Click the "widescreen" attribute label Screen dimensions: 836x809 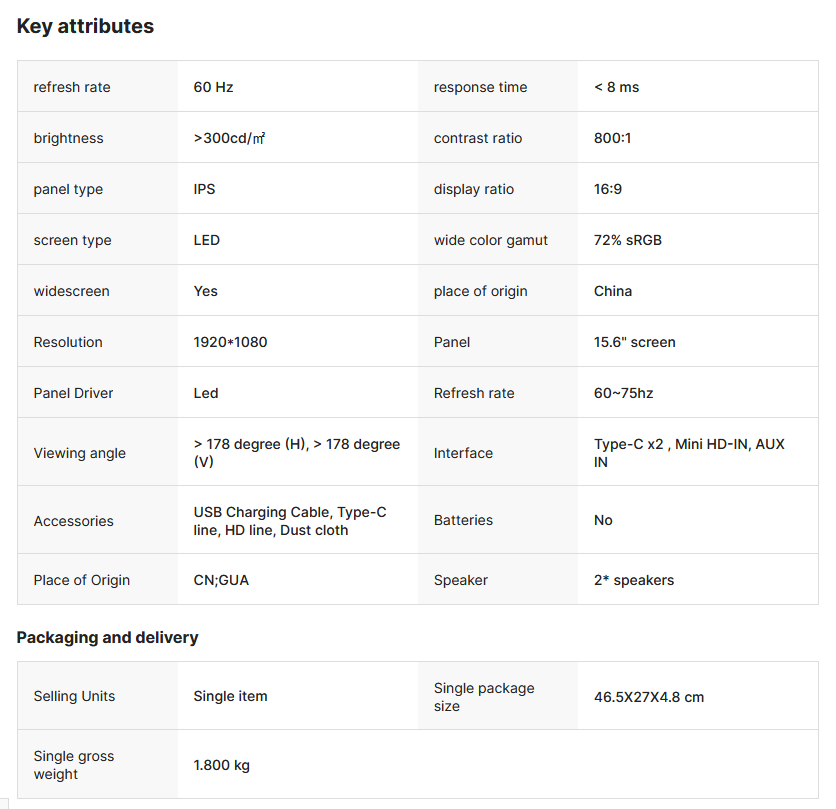coord(71,291)
